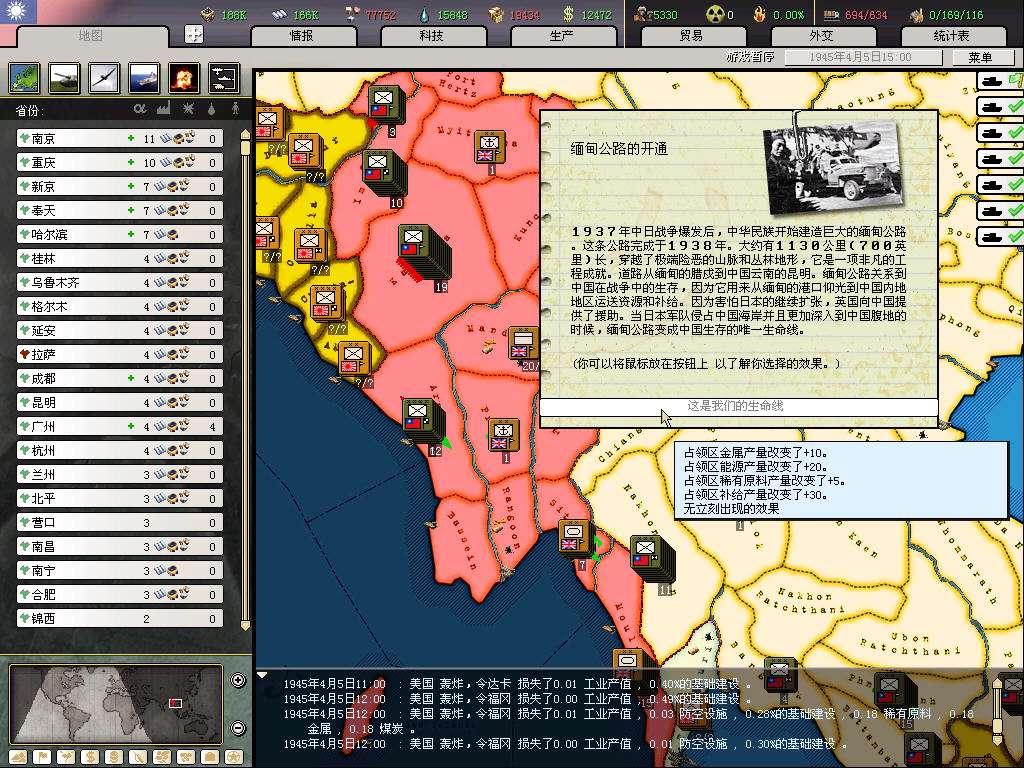1024x768 pixels.
Task: Select the naval units ship view icon
Action: pos(144,77)
